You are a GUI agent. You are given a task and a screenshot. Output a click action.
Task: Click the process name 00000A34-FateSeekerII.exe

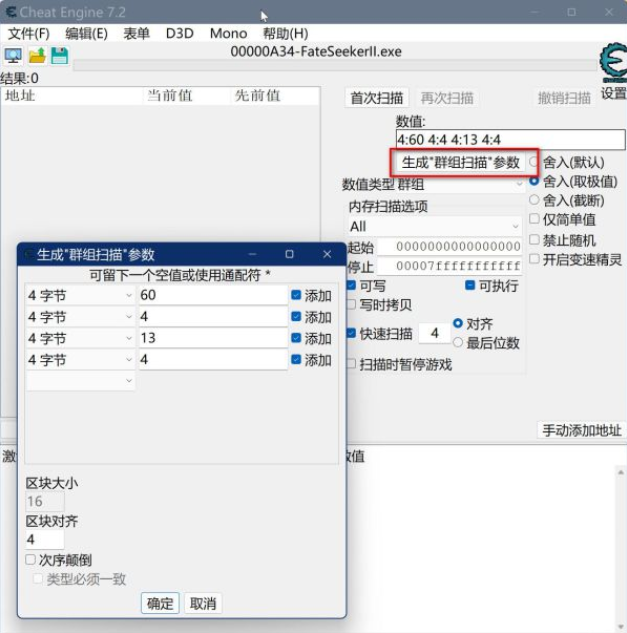[316, 52]
